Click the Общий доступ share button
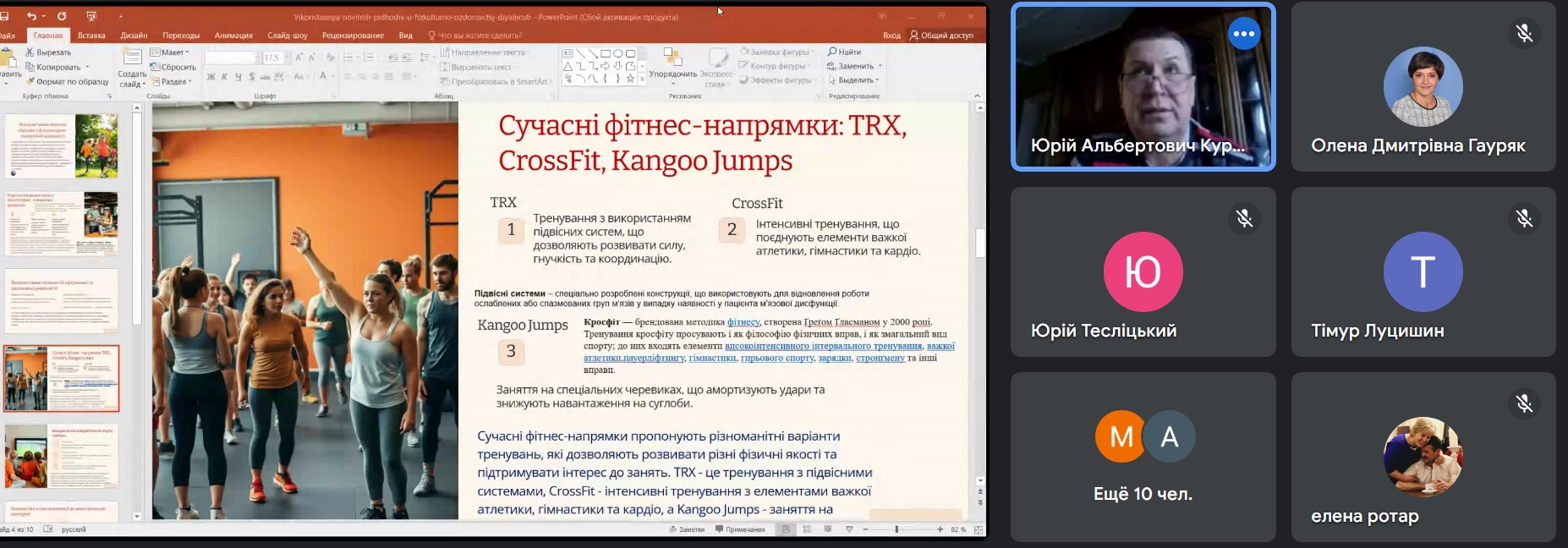 coord(941,36)
